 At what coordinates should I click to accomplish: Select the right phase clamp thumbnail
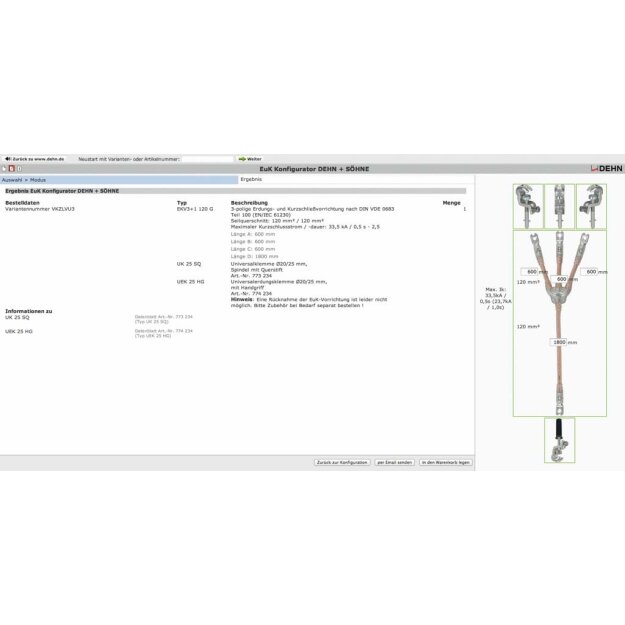591,206
